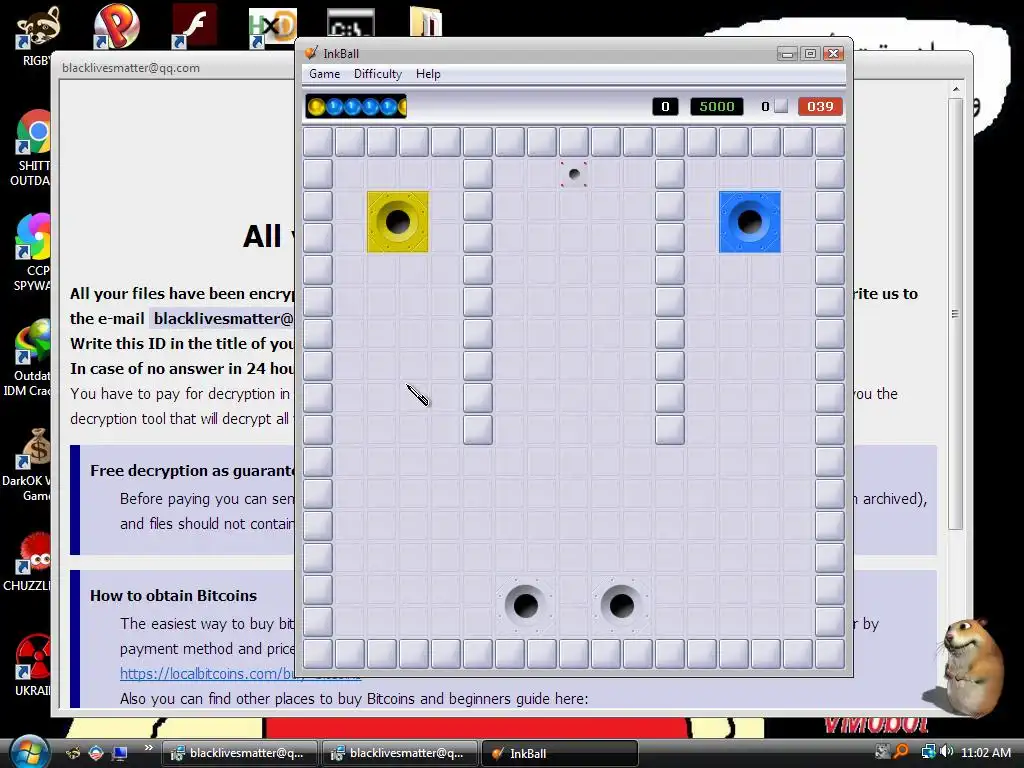
Task: Open the red P ball desktop shortcut
Action: [x=117, y=26]
